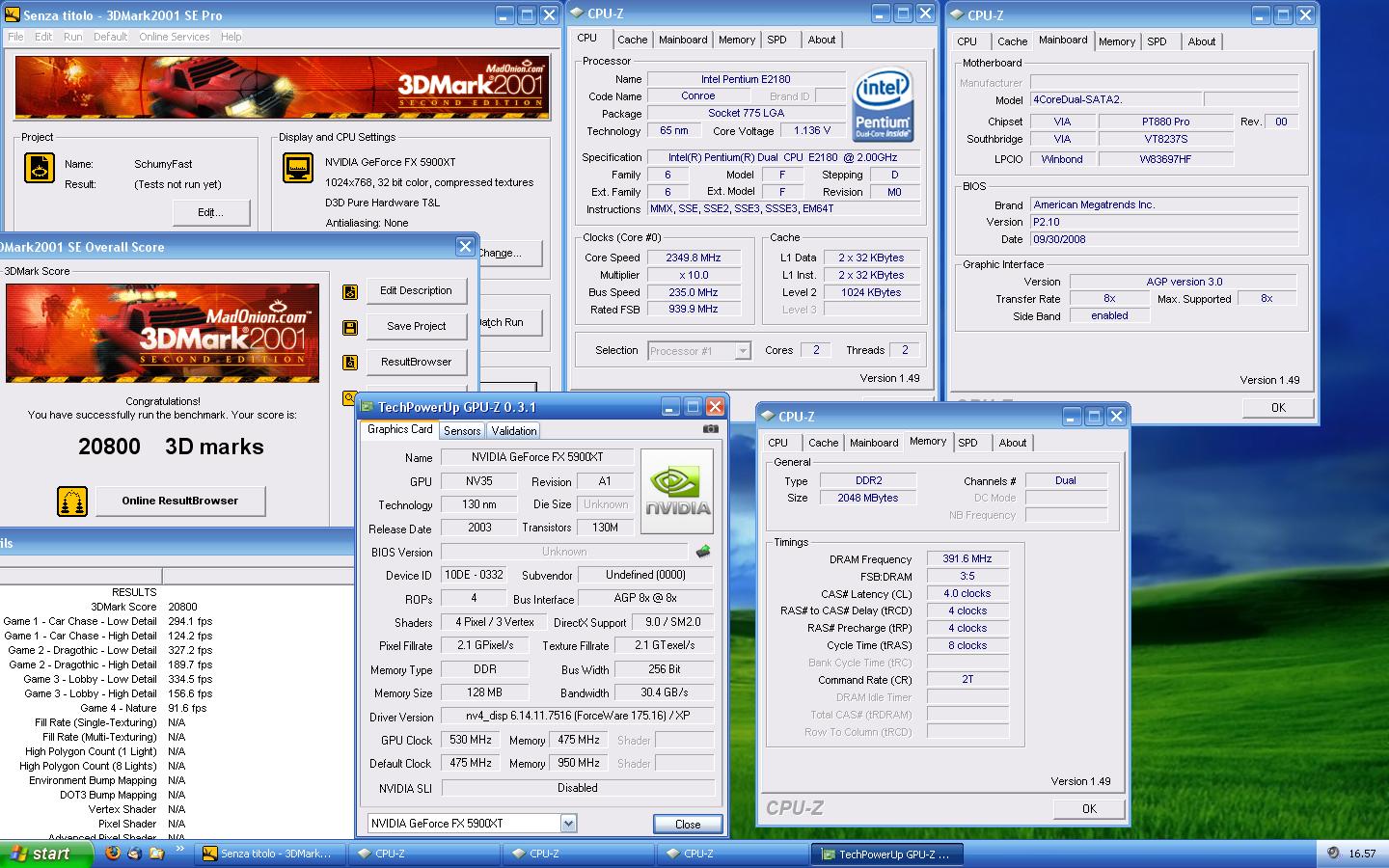Open Cache tab in top-center CPU-Z window
This screenshot has width=1389, height=868.
coord(633,40)
